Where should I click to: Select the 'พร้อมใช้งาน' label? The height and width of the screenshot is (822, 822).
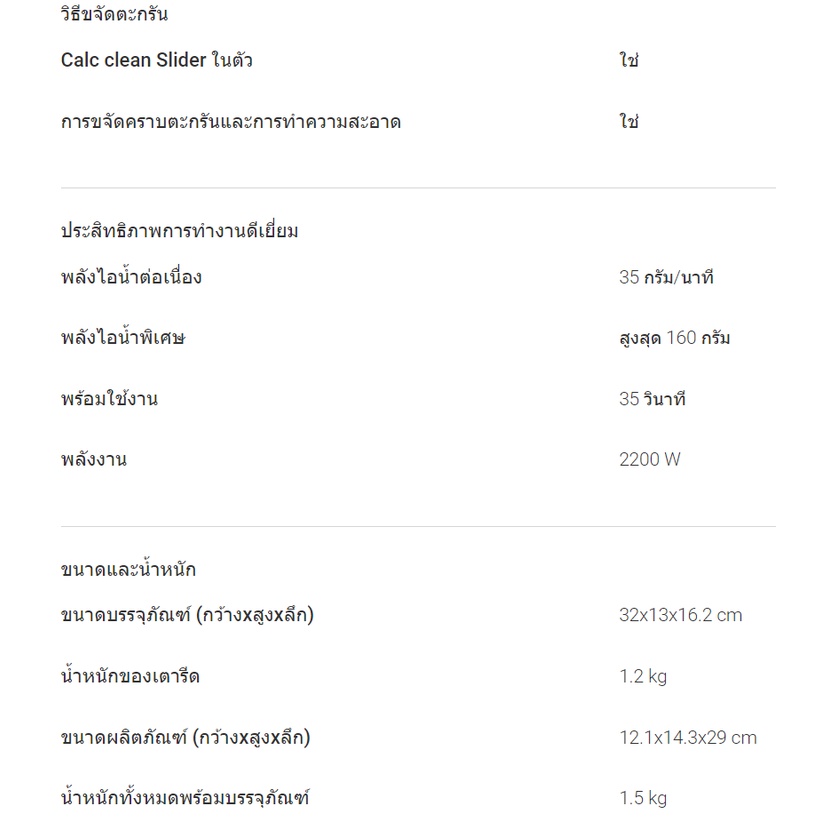point(109,398)
